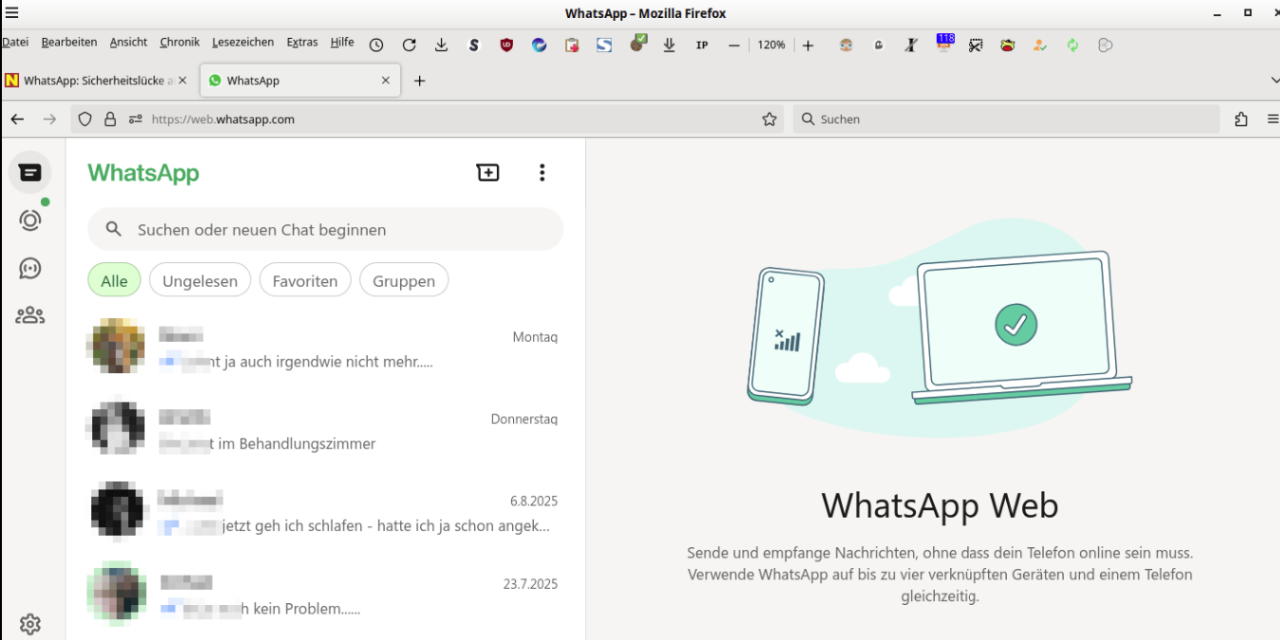
Task: Reload the page with the refresh icon
Action: pyautogui.click(x=409, y=45)
